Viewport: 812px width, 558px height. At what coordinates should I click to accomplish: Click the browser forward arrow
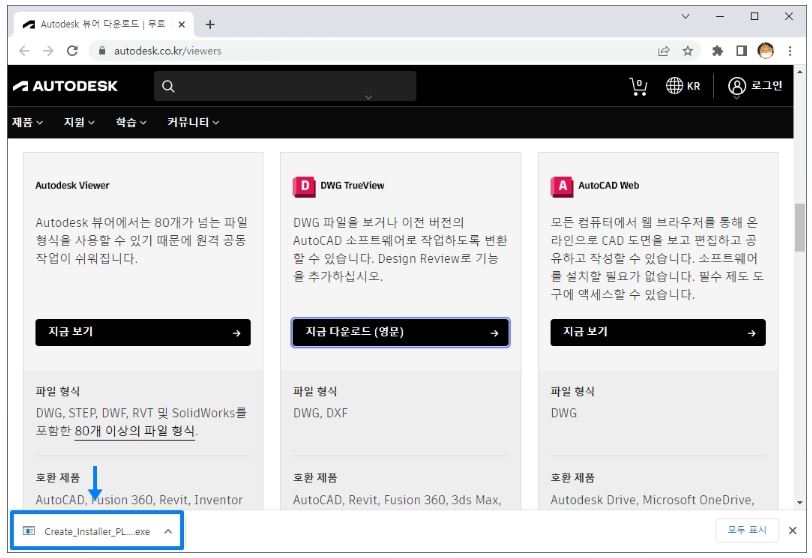pos(48,51)
